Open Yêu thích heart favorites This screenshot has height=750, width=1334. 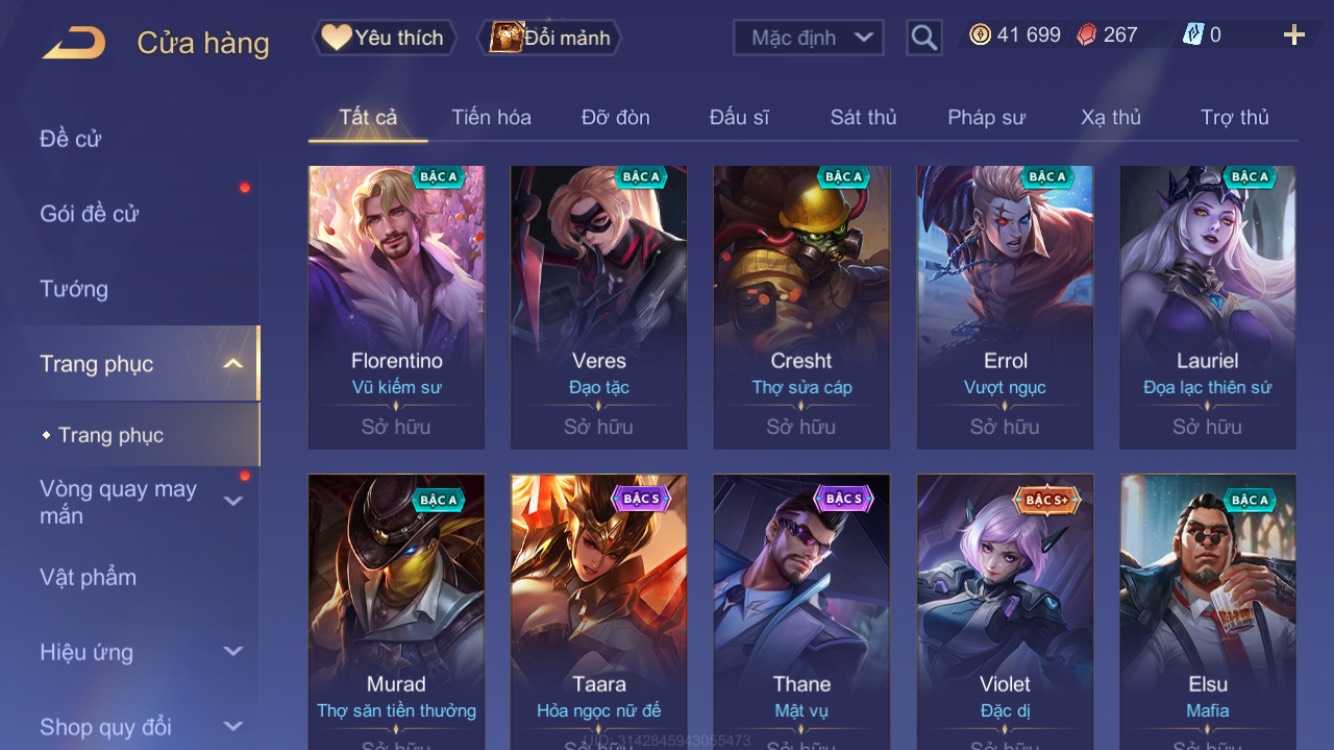(x=384, y=38)
